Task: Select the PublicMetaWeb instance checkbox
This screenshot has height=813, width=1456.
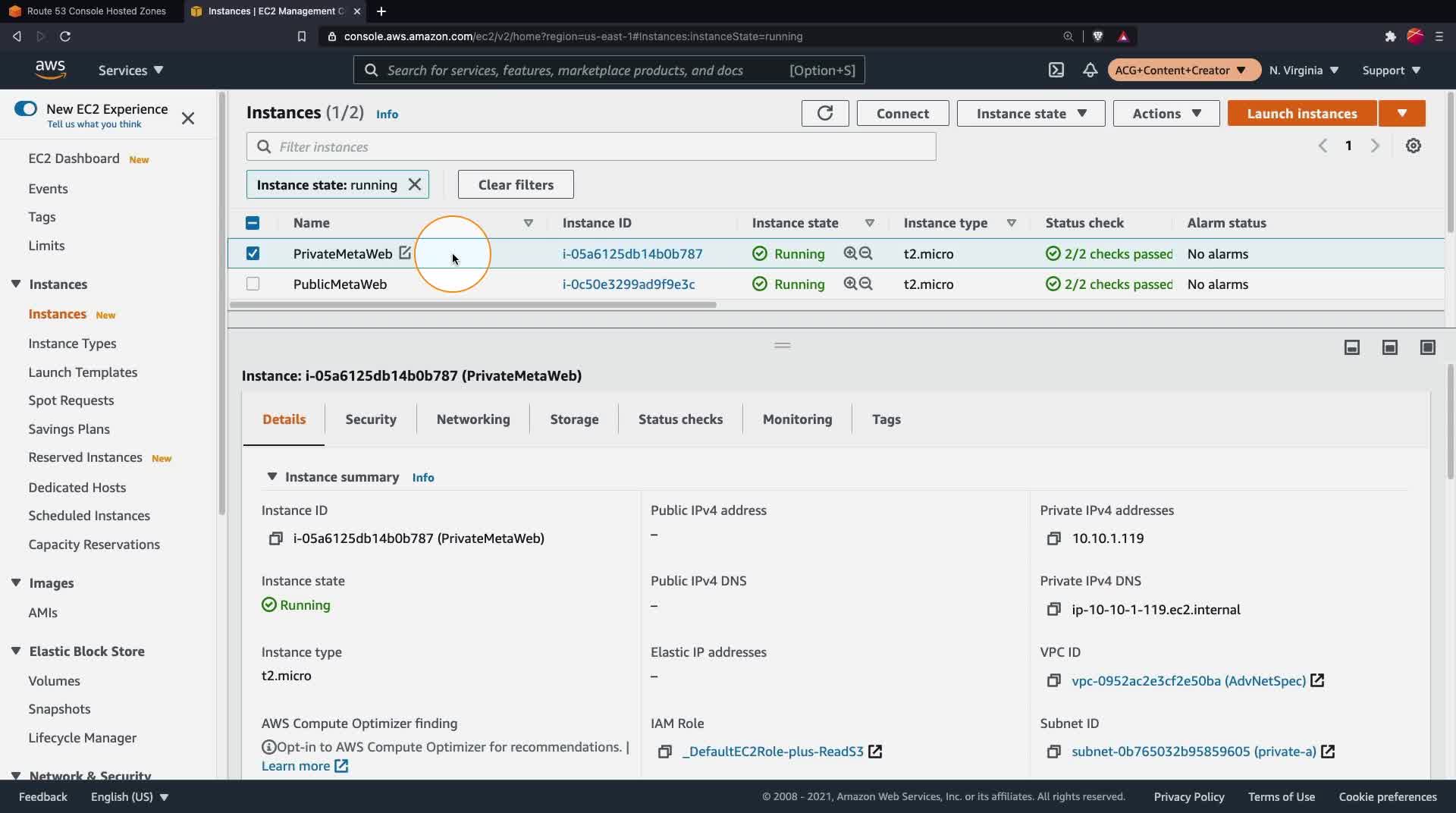Action: [253, 284]
